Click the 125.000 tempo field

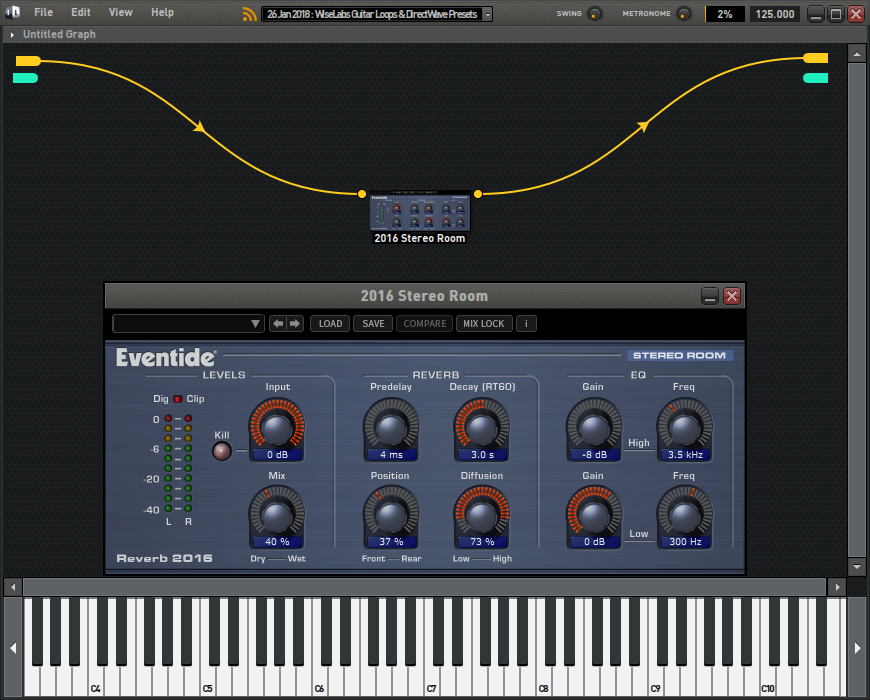click(x=775, y=14)
